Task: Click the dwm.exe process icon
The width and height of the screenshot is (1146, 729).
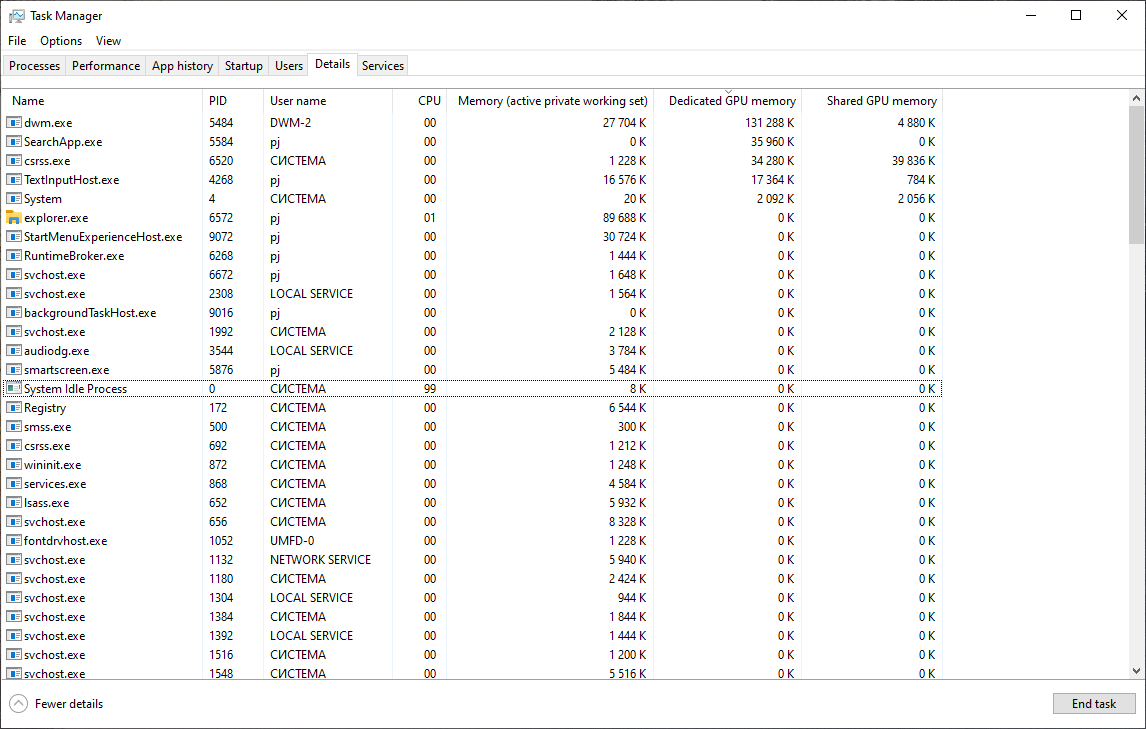Action: point(14,122)
